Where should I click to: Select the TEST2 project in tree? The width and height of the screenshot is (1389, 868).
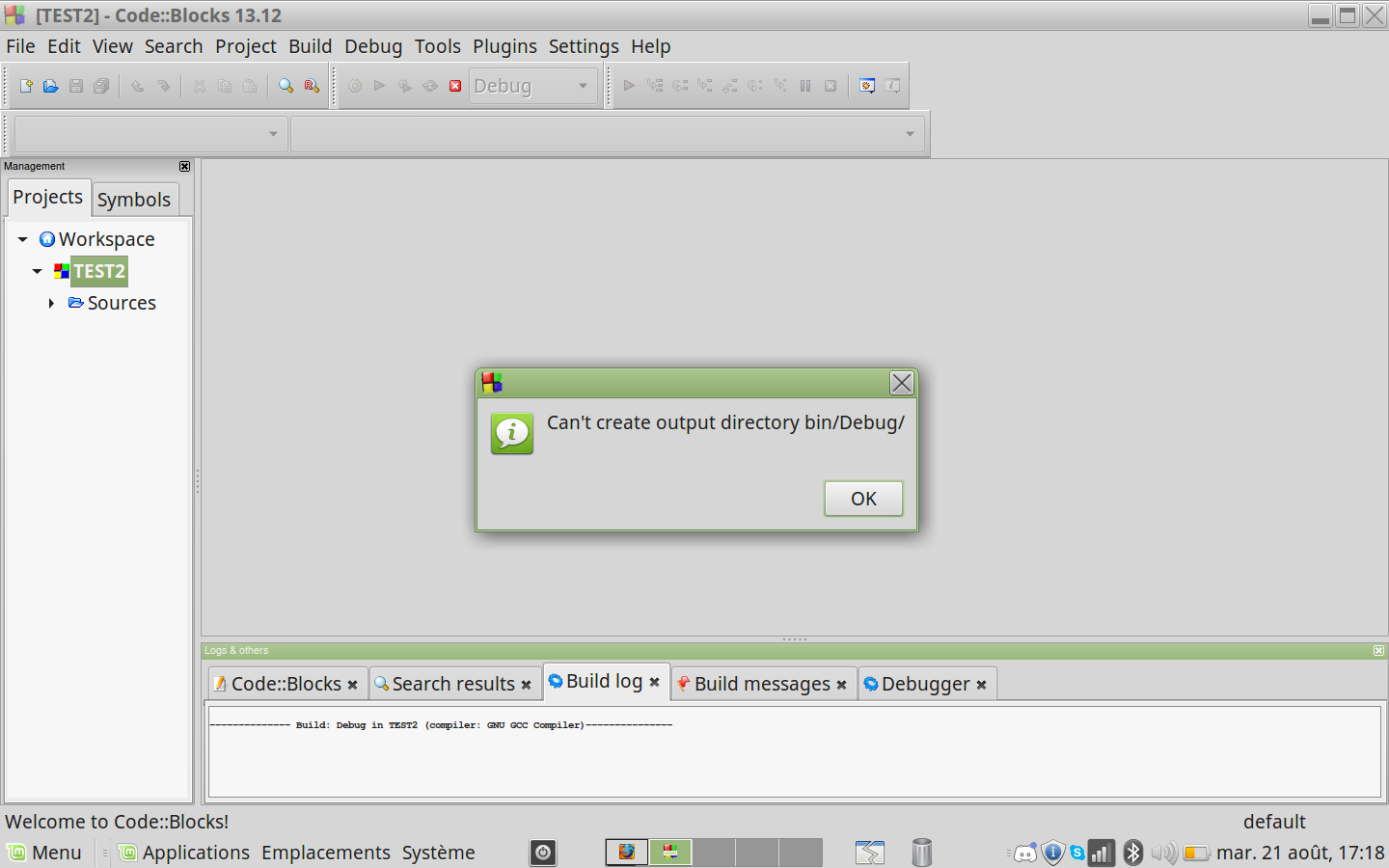click(x=99, y=271)
